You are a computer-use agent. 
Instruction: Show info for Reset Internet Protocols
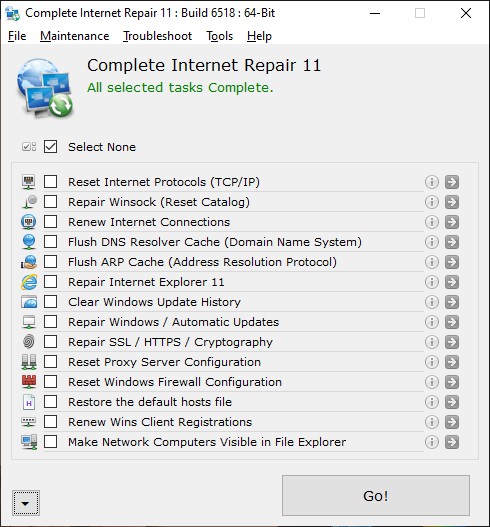432,182
